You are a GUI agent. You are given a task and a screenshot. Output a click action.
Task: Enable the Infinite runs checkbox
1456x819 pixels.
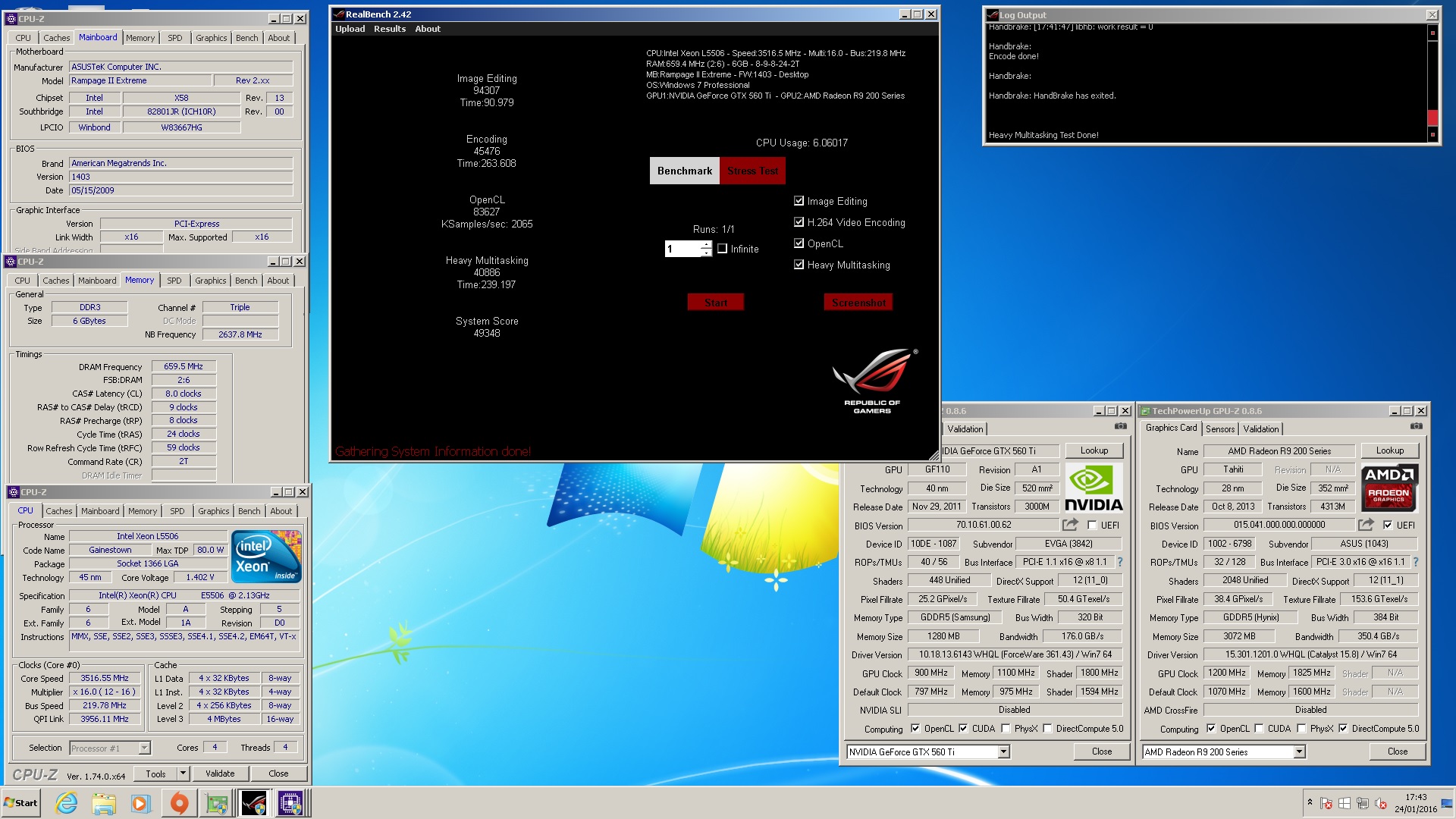tap(722, 249)
